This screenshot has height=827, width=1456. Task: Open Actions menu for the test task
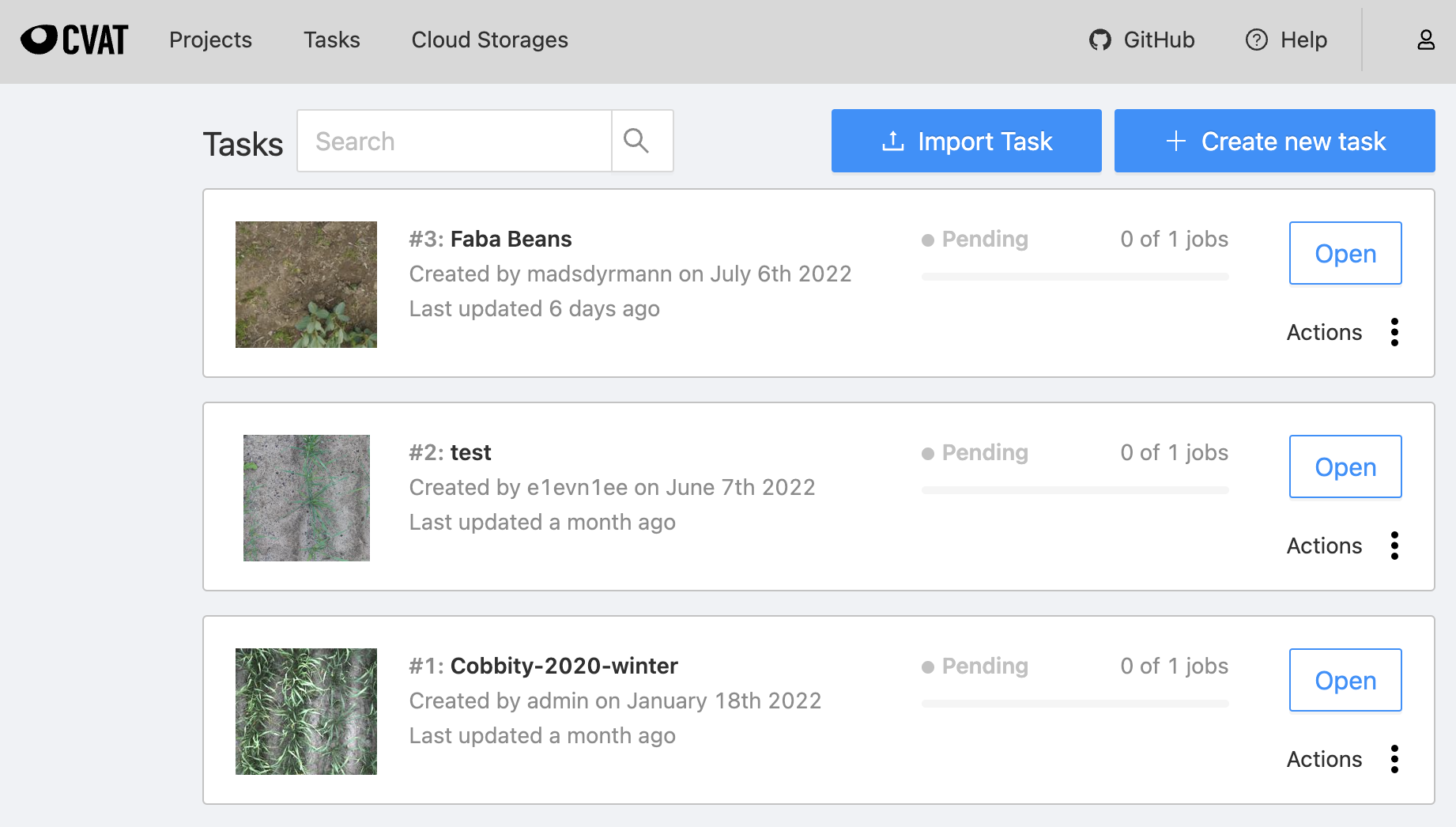point(1394,546)
